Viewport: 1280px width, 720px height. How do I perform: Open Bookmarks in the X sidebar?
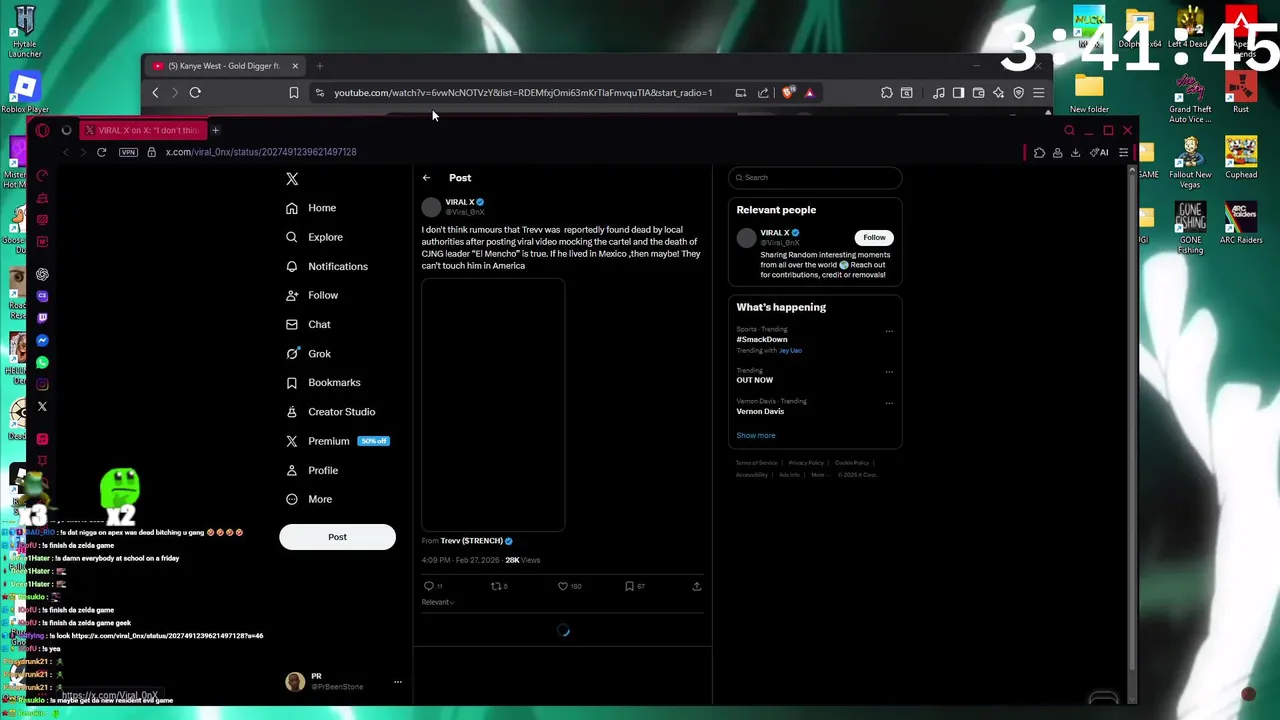tap(323, 382)
